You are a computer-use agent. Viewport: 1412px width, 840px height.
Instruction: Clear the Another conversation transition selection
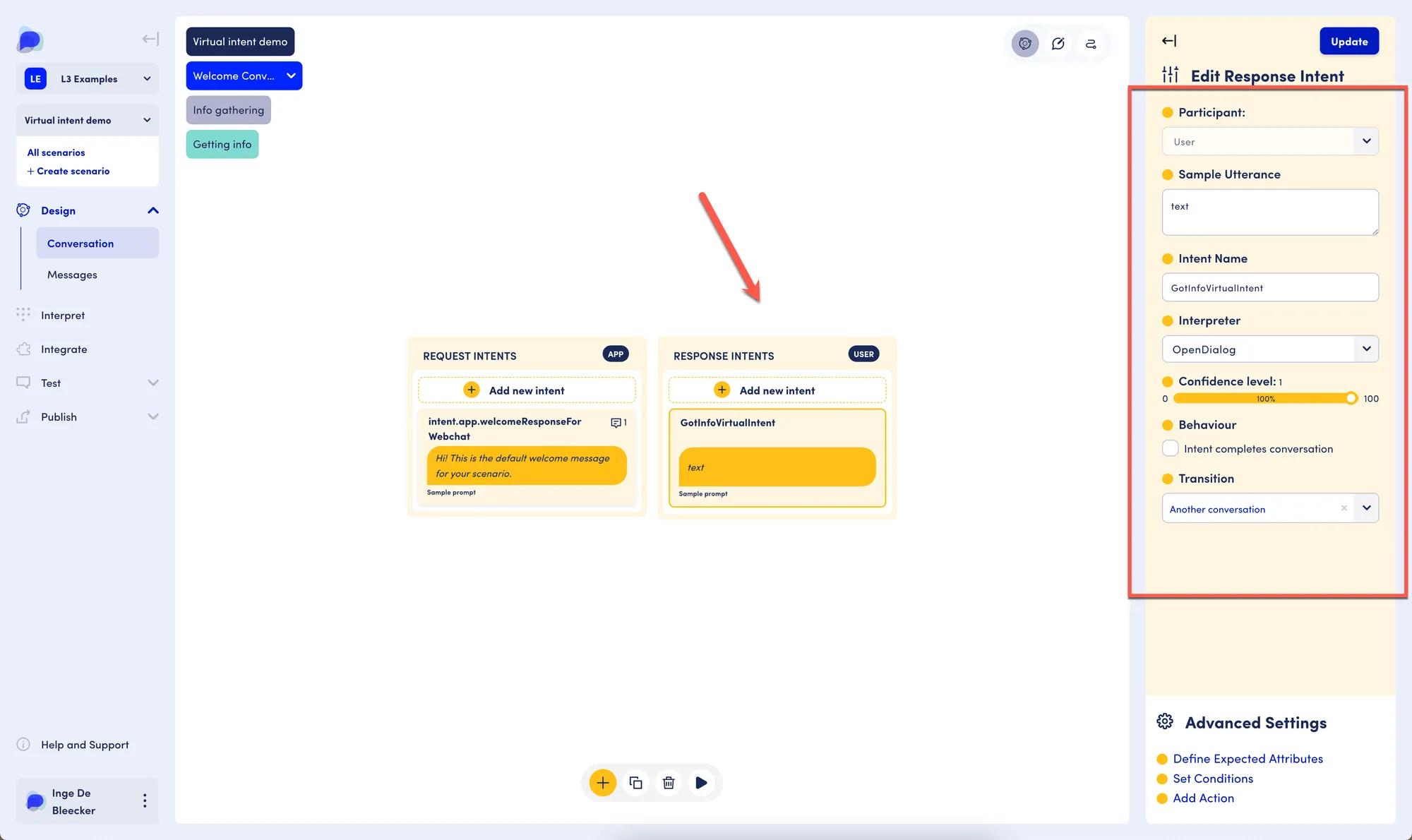pyautogui.click(x=1344, y=508)
